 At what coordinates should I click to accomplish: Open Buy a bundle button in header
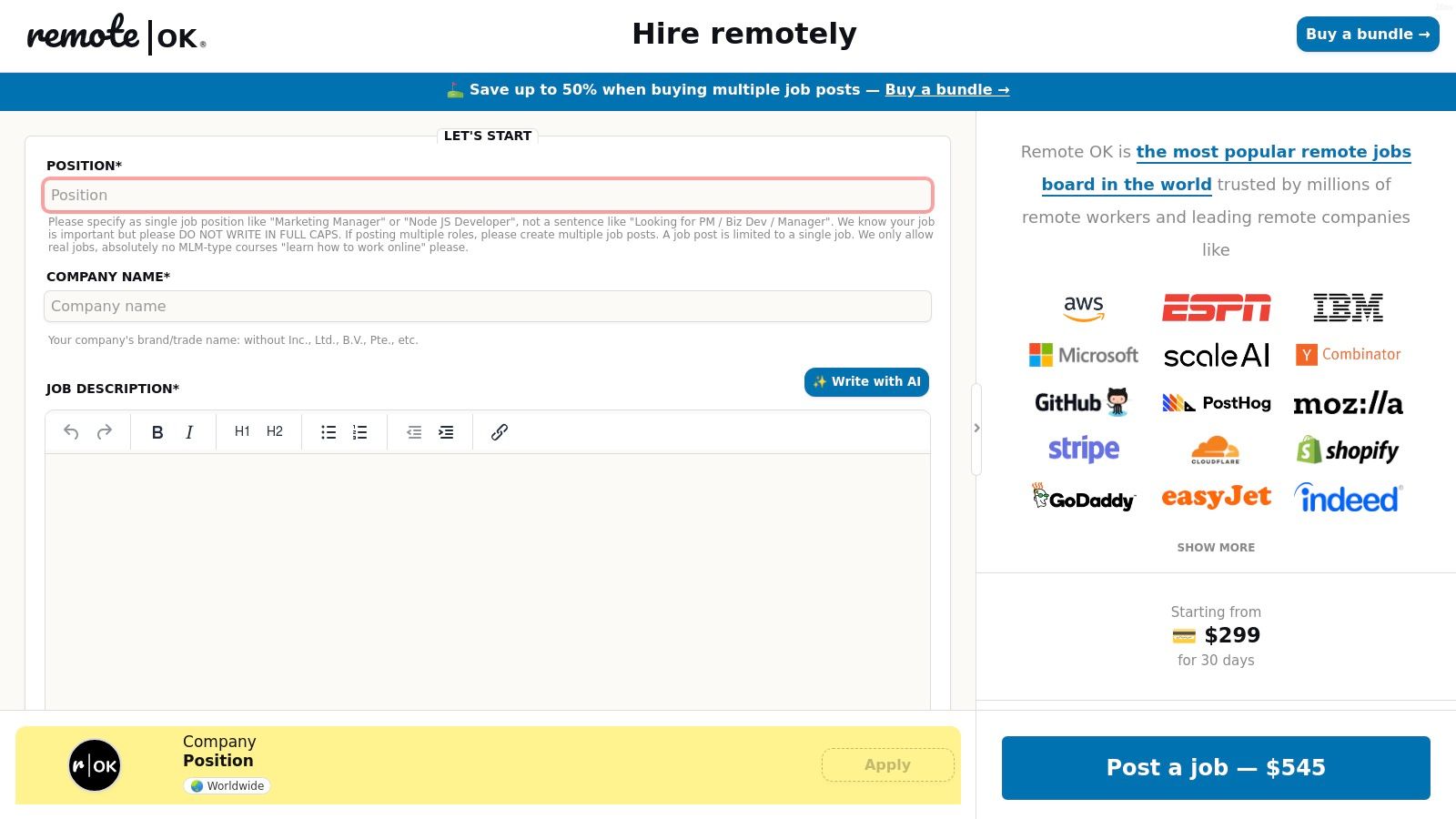[1367, 35]
